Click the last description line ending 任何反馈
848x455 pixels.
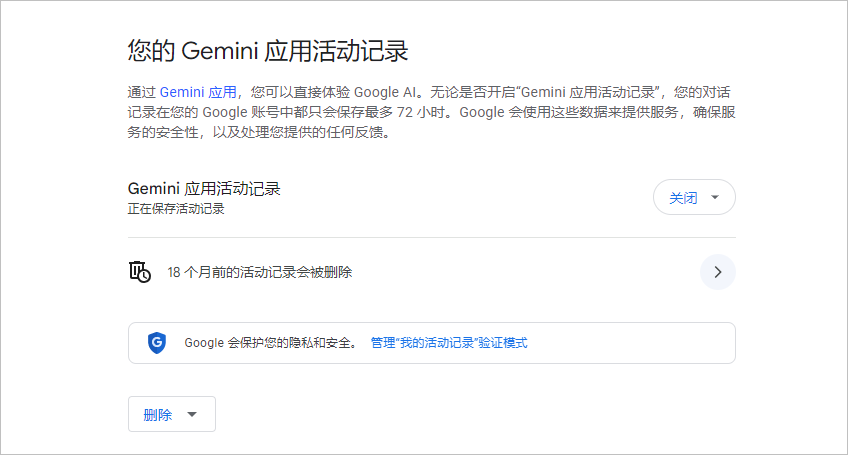pos(258,132)
